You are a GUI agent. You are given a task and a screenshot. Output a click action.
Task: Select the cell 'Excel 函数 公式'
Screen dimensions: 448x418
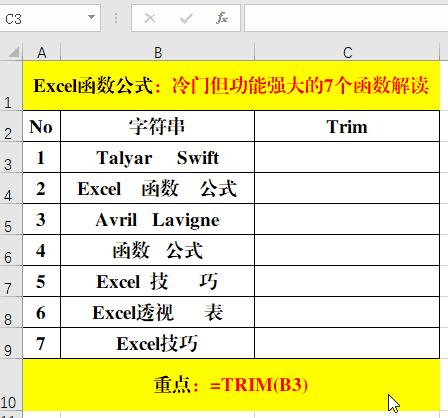(157, 188)
